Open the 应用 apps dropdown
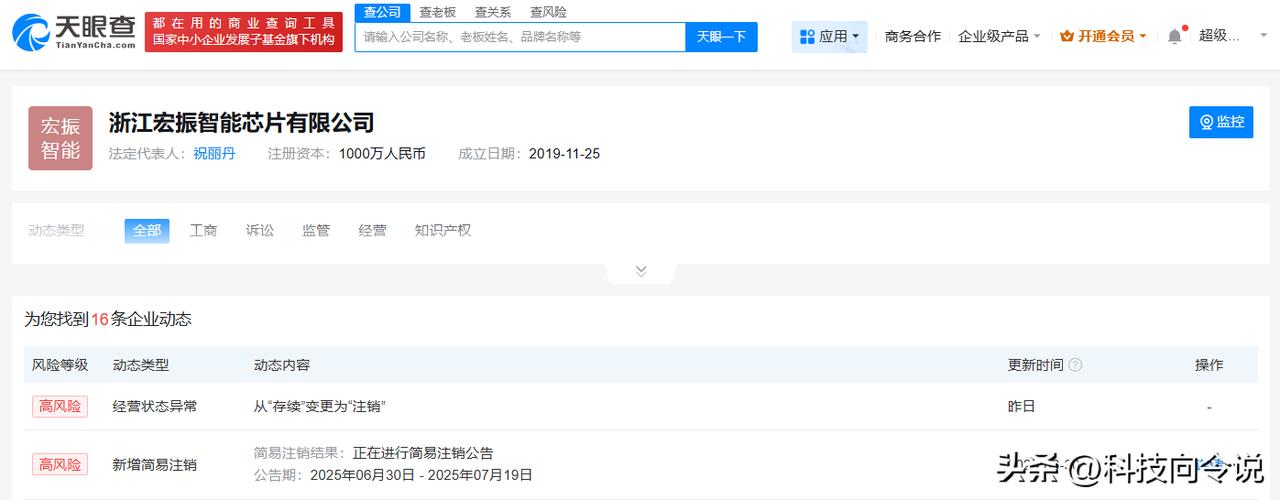Image resolution: width=1280 pixels, height=500 pixels. click(x=830, y=36)
